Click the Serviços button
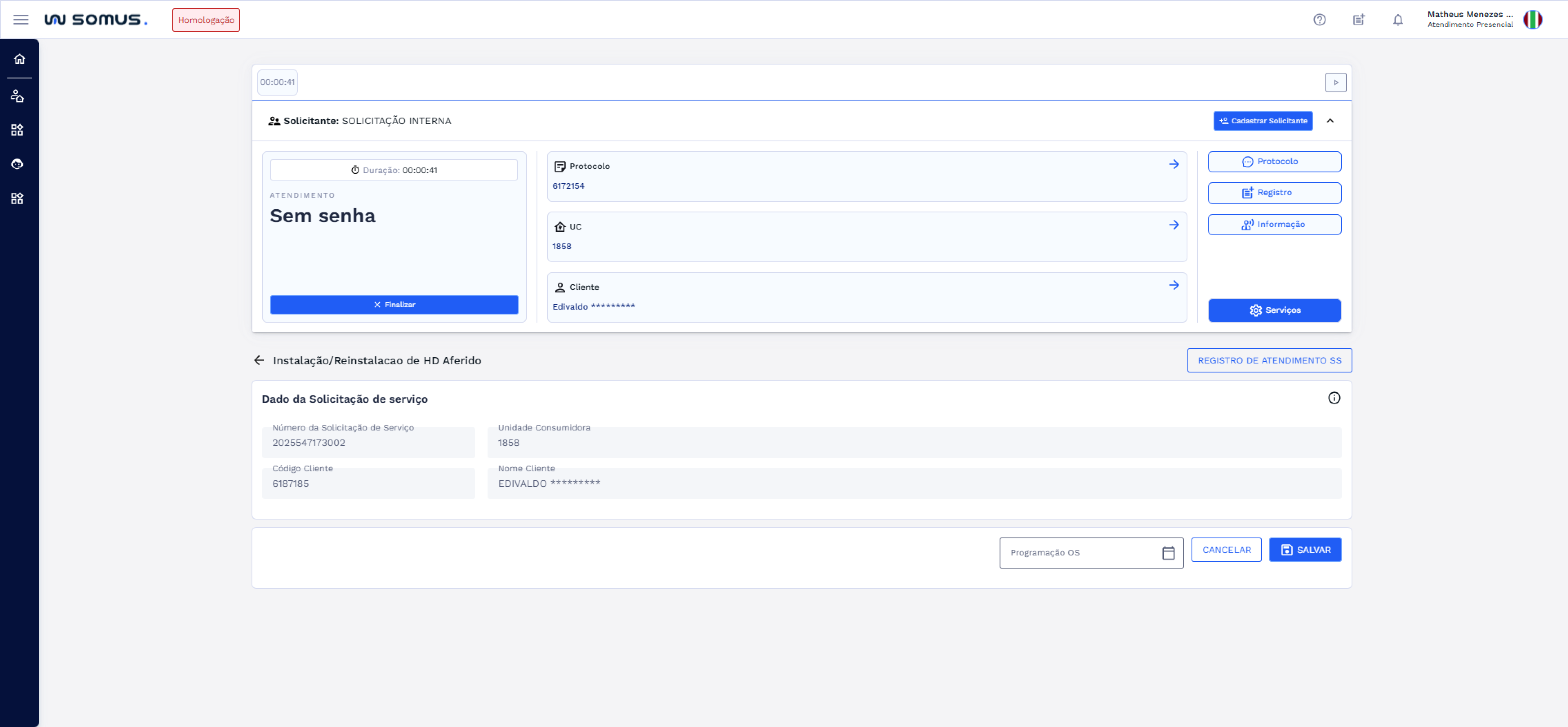The width and height of the screenshot is (1568, 727). click(x=1274, y=310)
